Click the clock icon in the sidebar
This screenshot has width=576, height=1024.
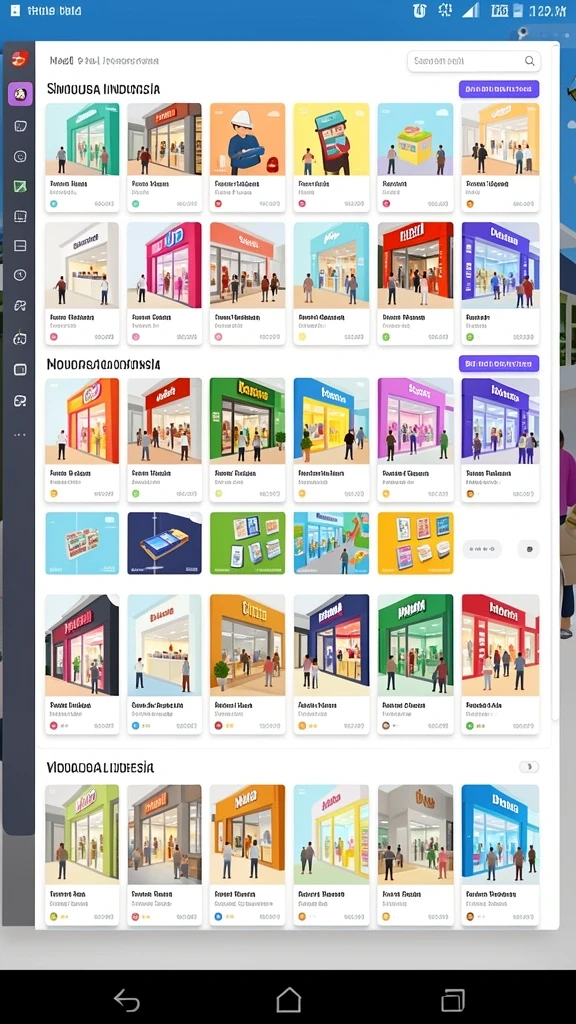[20, 275]
